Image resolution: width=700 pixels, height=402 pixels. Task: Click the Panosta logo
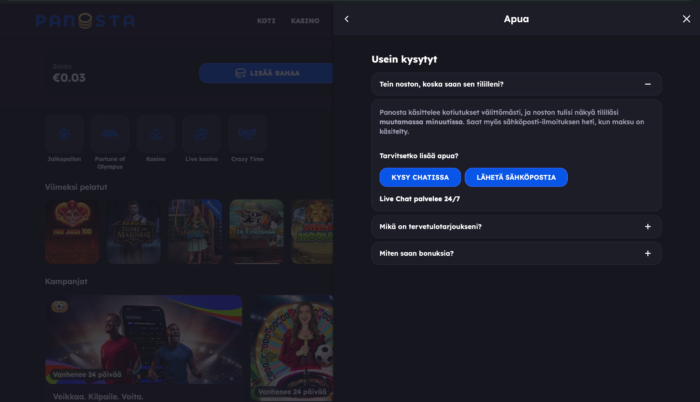(85, 21)
